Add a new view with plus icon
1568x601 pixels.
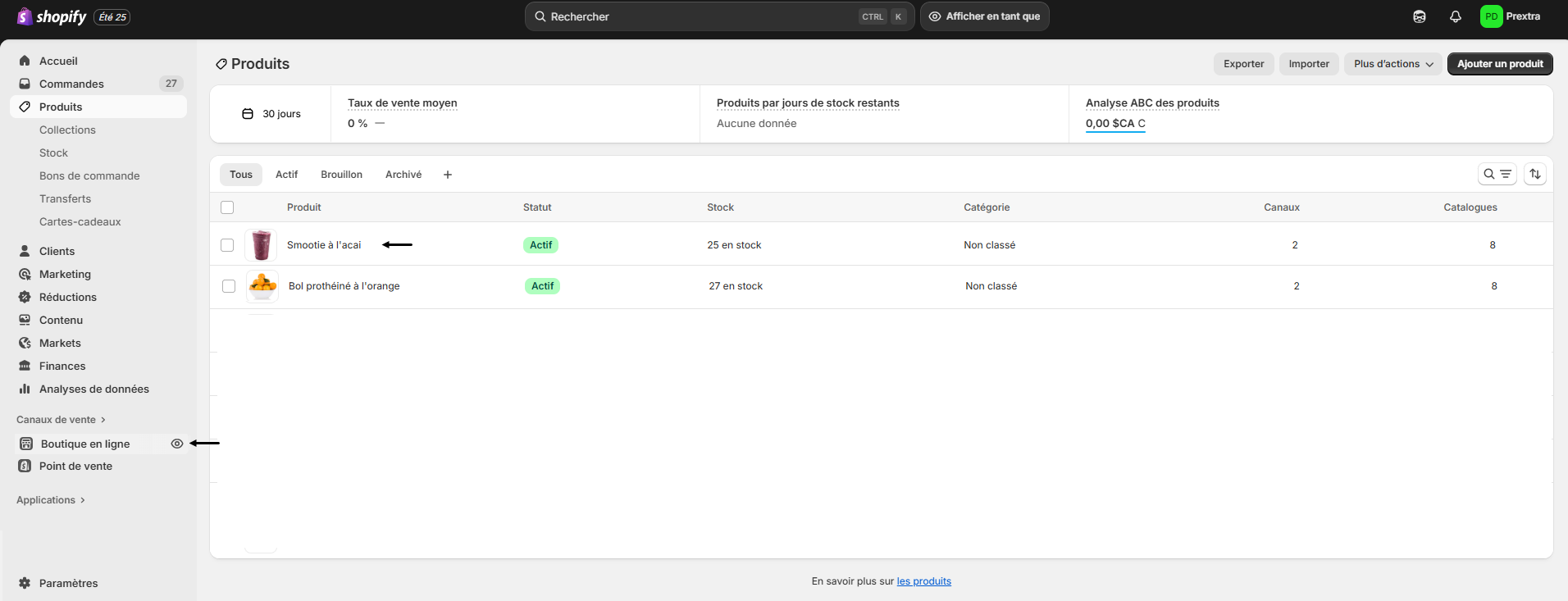(x=448, y=175)
